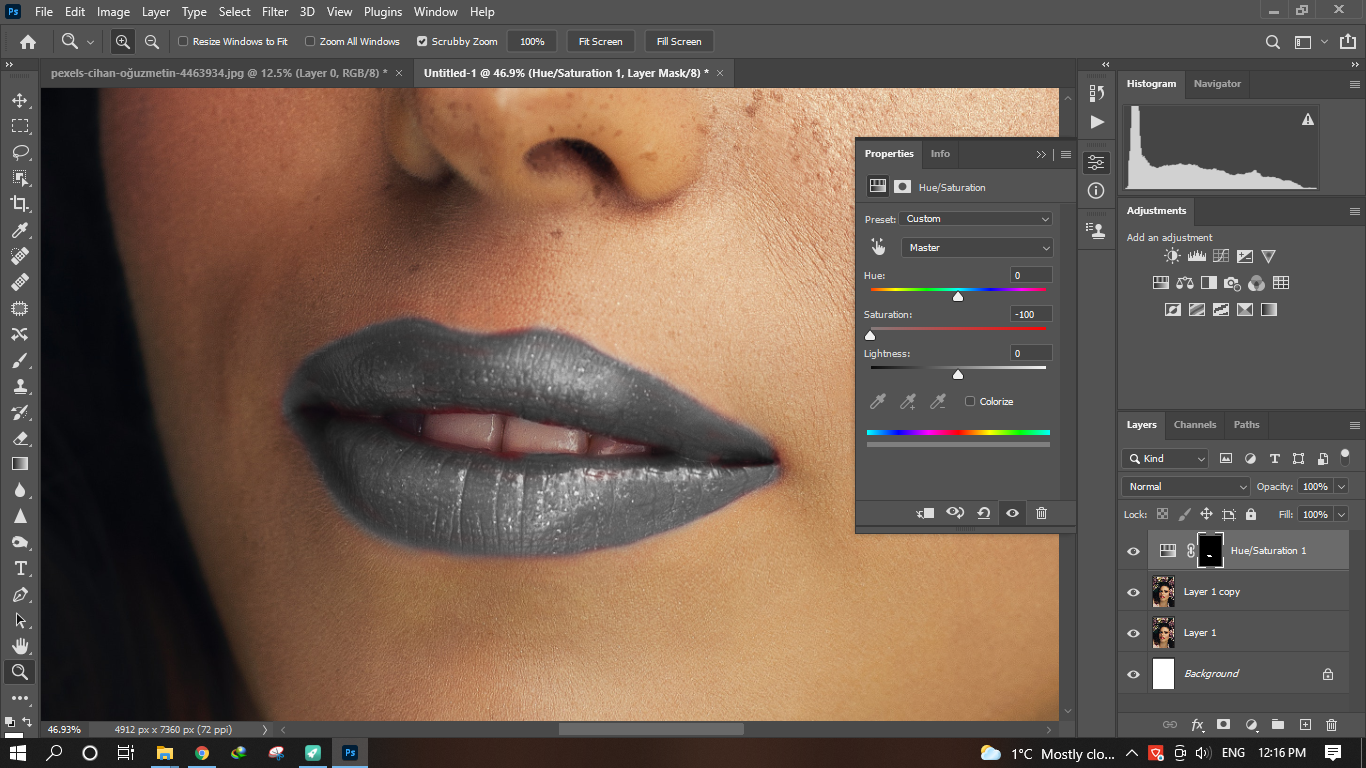Click the Saturation slider handle

click(x=870, y=336)
